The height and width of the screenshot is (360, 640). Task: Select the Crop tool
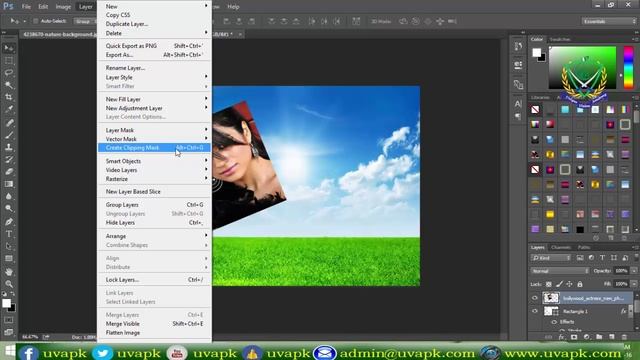click(x=9, y=97)
